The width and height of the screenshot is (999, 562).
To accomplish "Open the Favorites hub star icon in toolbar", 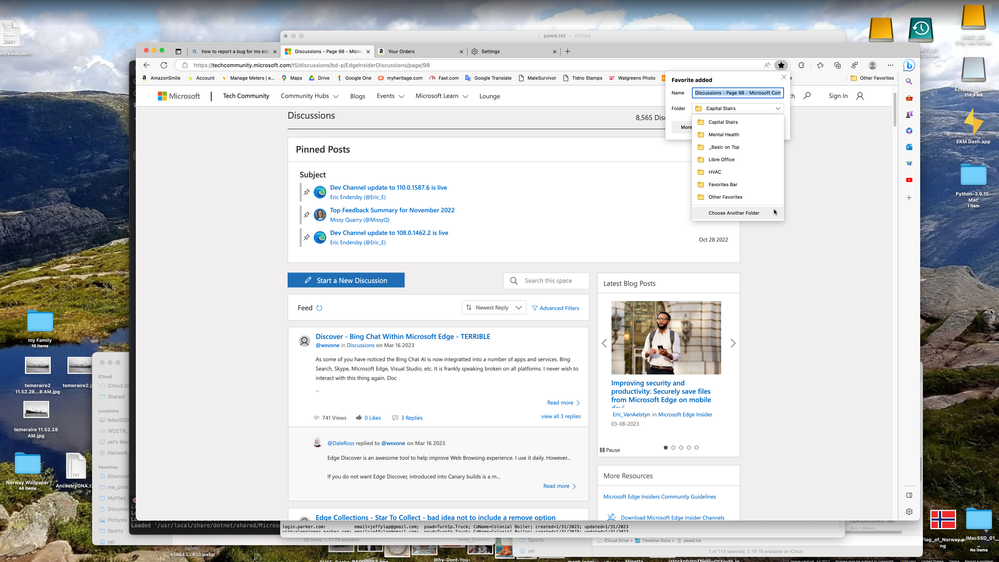I will 820,65.
